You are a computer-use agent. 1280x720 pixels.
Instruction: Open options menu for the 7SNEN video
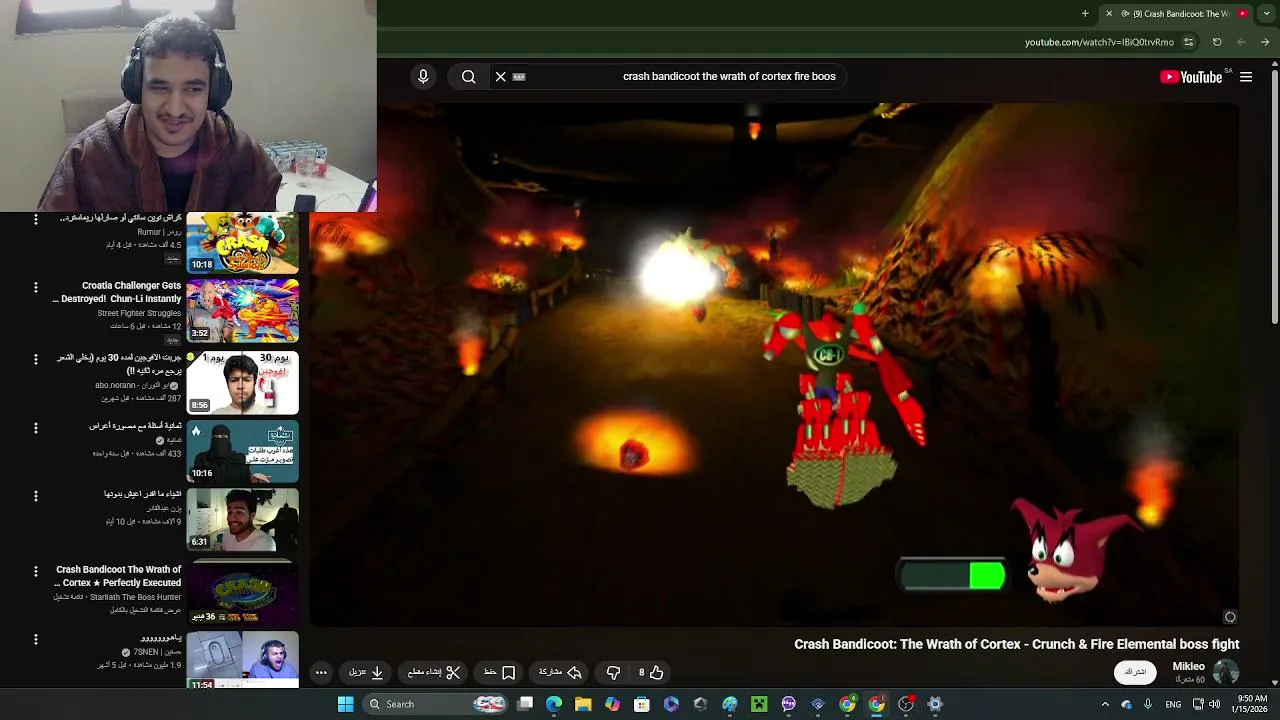click(36, 639)
